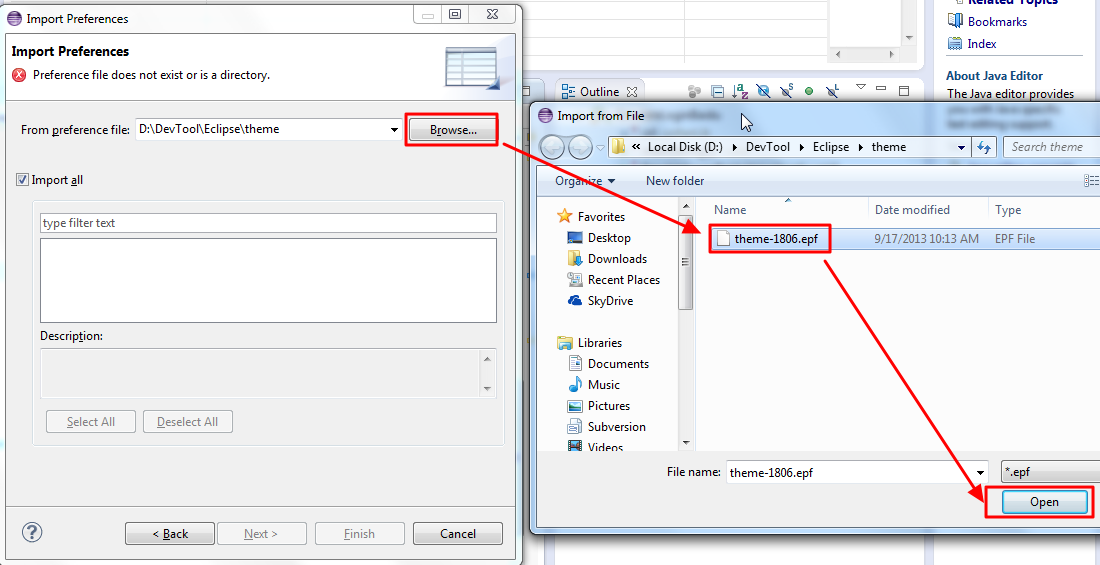Open Desktop in the Favorites list
The image size is (1100, 565).
tap(609, 238)
